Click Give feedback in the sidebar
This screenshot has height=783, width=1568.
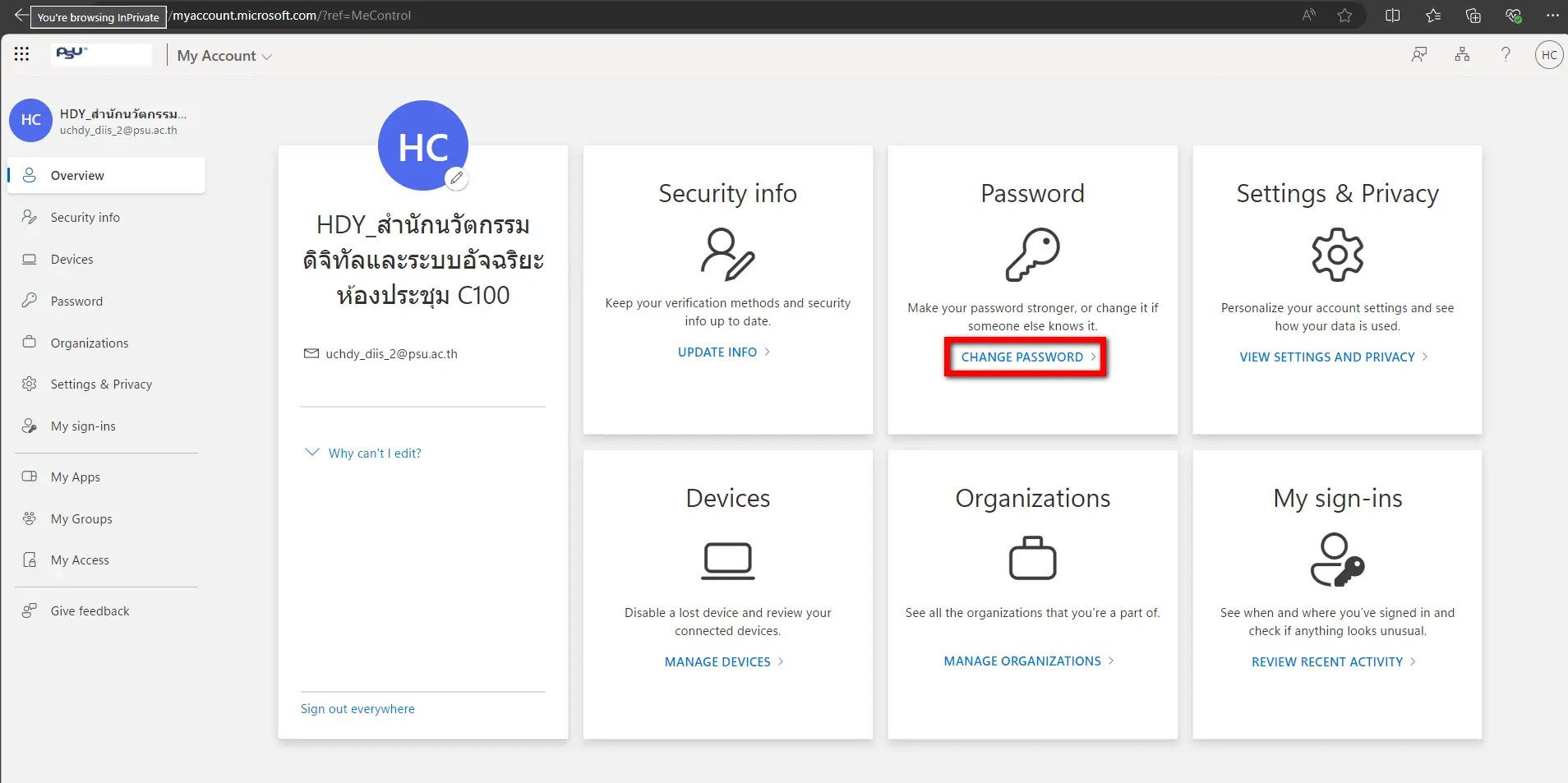106,610
